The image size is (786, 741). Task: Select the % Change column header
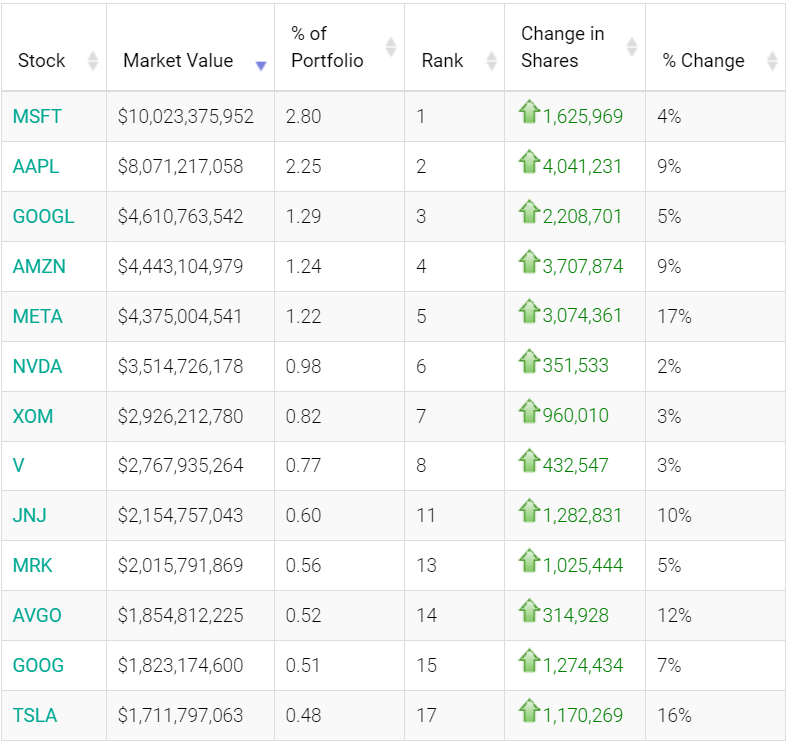pyautogui.click(x=703, y=61)
